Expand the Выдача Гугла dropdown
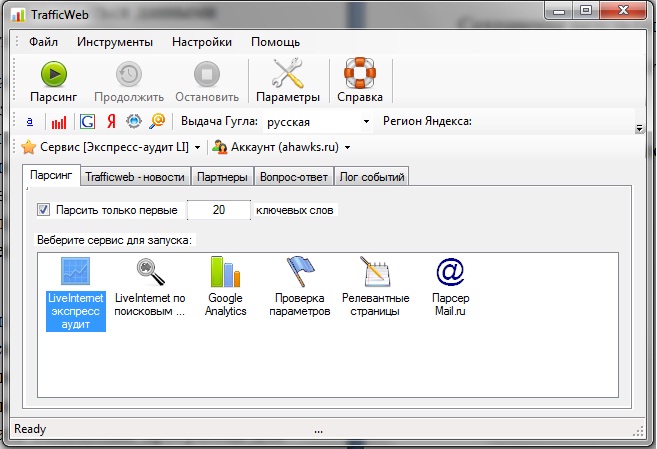This screenshot has width=657, height=449. pyautogui.click(x=367, y=122)
